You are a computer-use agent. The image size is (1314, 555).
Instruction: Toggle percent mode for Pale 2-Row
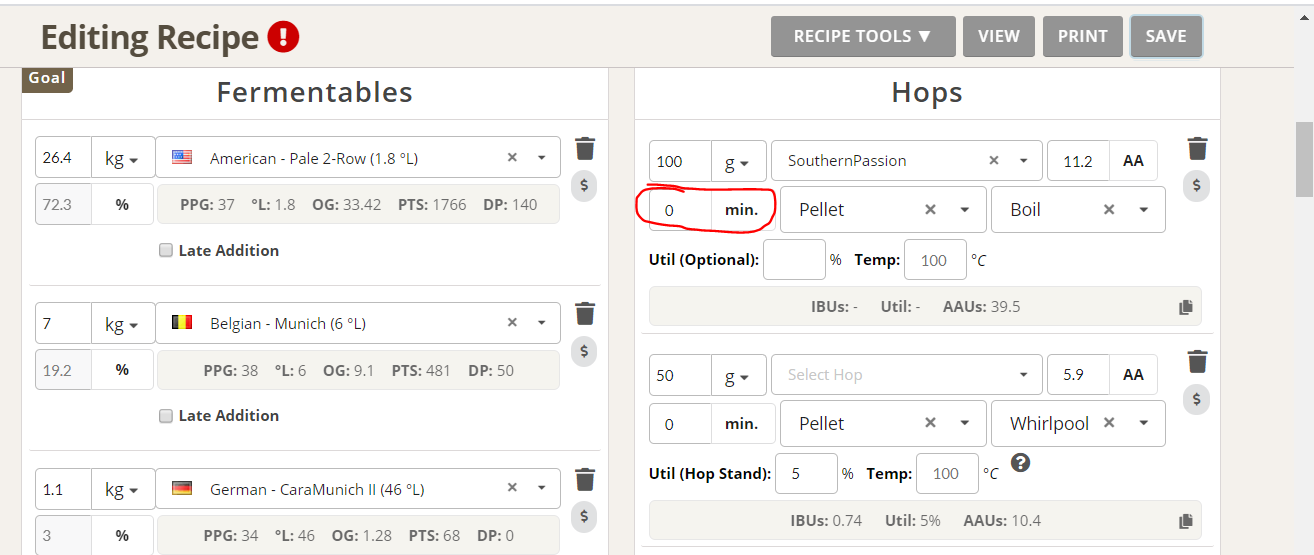pos(123,204)
